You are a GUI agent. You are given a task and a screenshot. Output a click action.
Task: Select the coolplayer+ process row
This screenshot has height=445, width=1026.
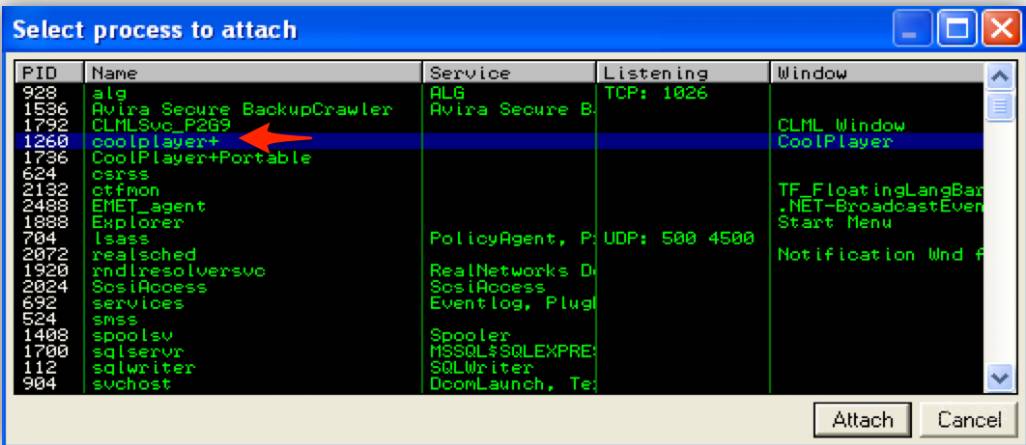pos(499,141)
